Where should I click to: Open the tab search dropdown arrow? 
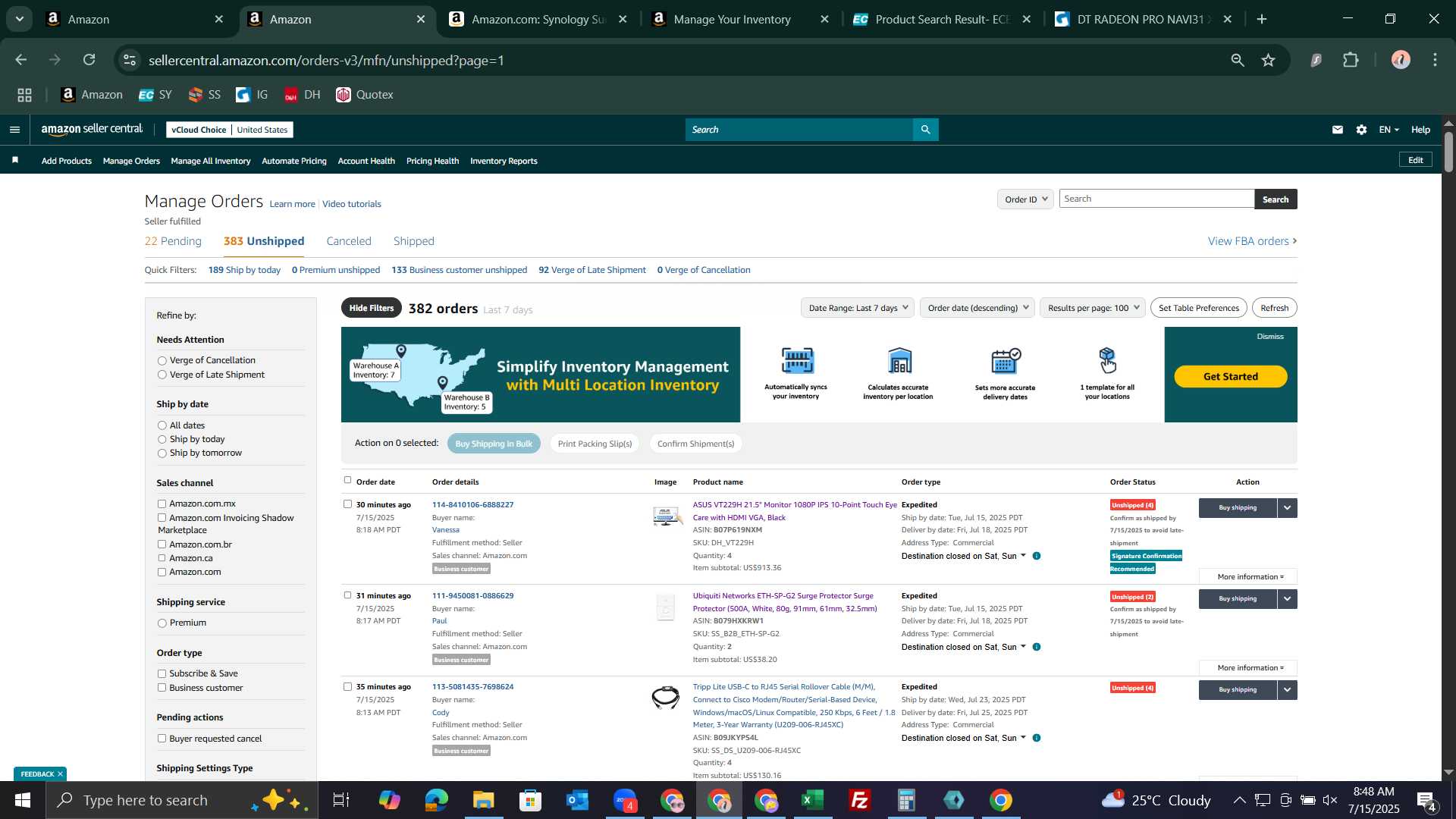point(20,19)
